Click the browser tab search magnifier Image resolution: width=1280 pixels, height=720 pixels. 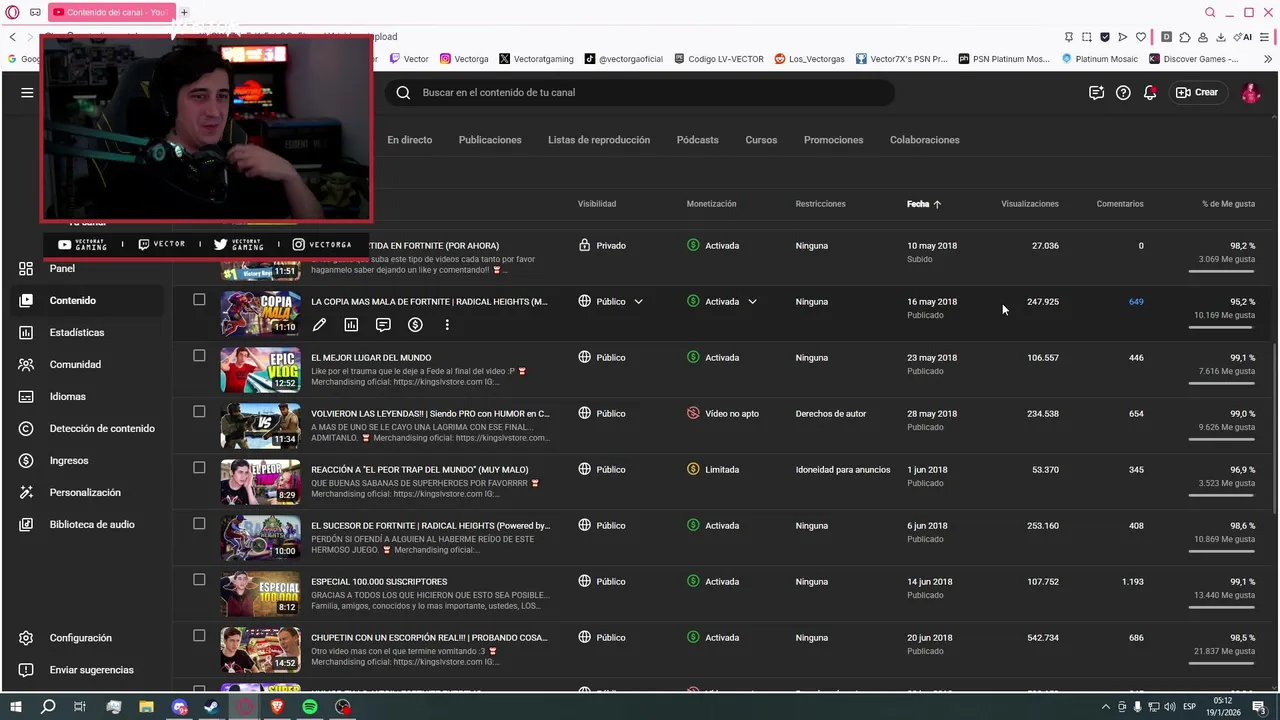click(1210, 12)
